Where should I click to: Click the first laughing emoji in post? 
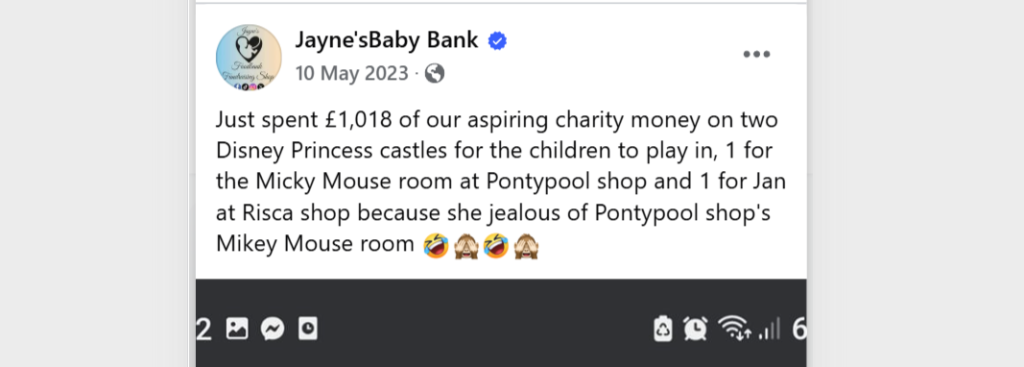[436, 246]
